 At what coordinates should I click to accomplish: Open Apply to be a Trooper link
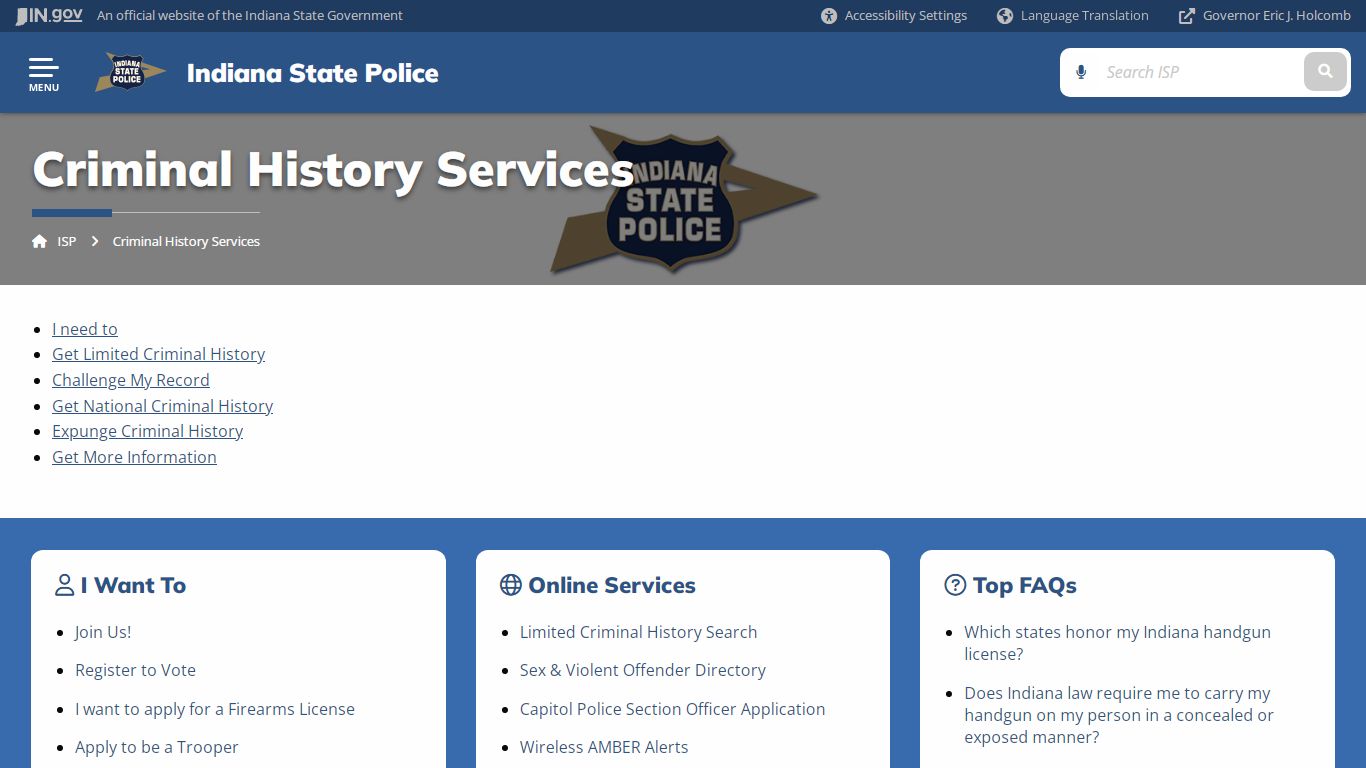click(157, 747)
